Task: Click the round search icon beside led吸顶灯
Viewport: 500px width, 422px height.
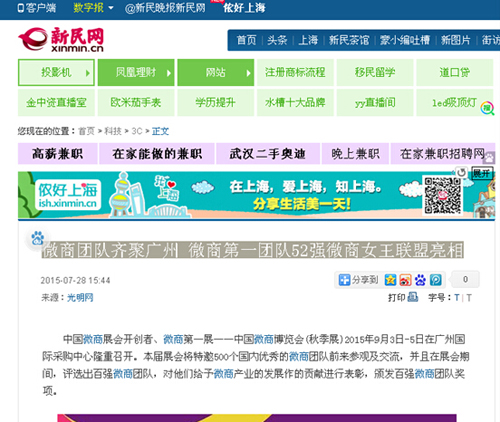Action: [487, 108]
